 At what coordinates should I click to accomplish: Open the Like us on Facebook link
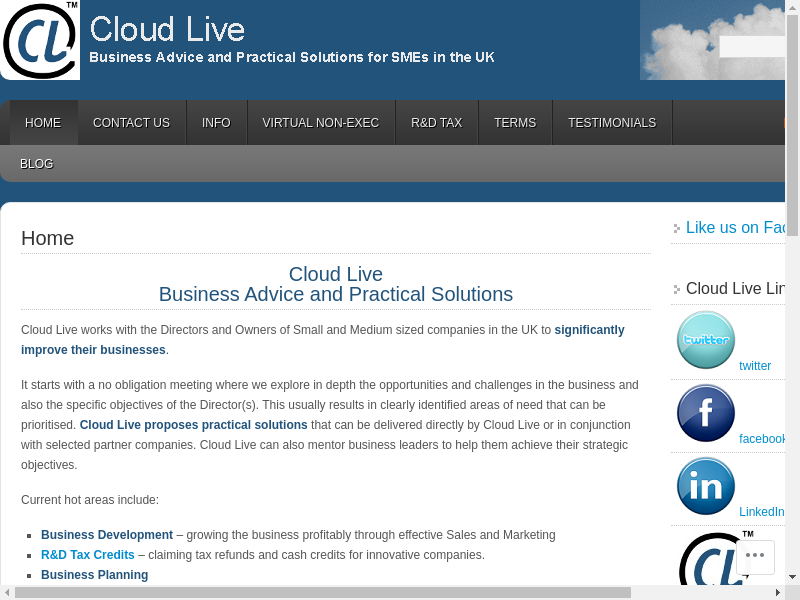coord(737,228)
